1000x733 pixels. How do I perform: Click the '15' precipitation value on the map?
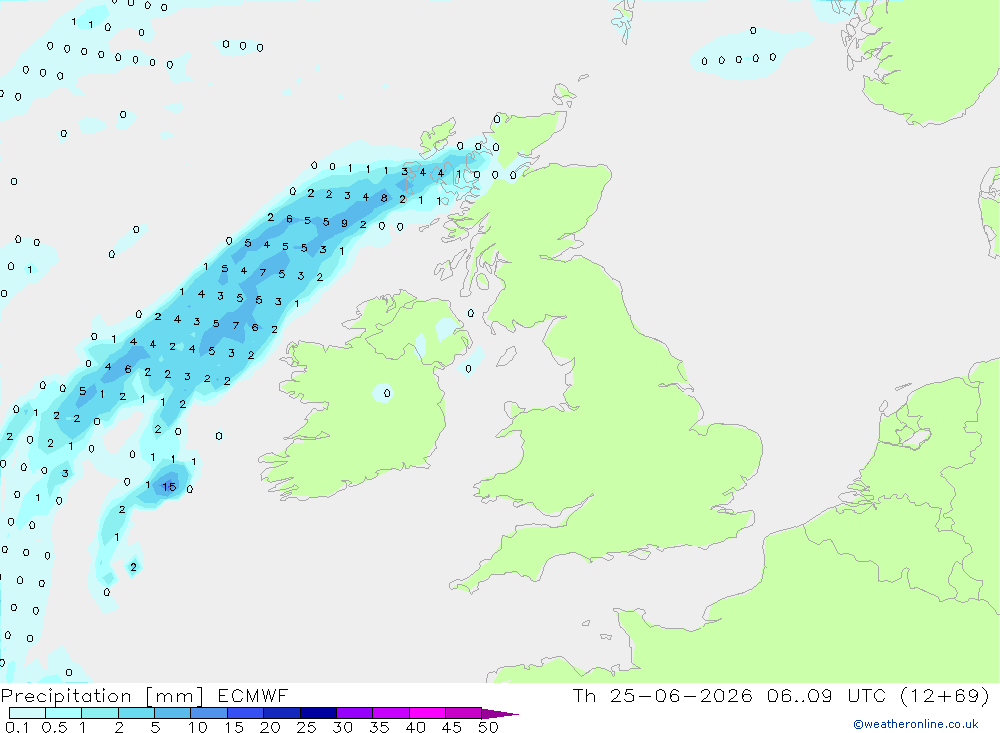tap(168, 487)
